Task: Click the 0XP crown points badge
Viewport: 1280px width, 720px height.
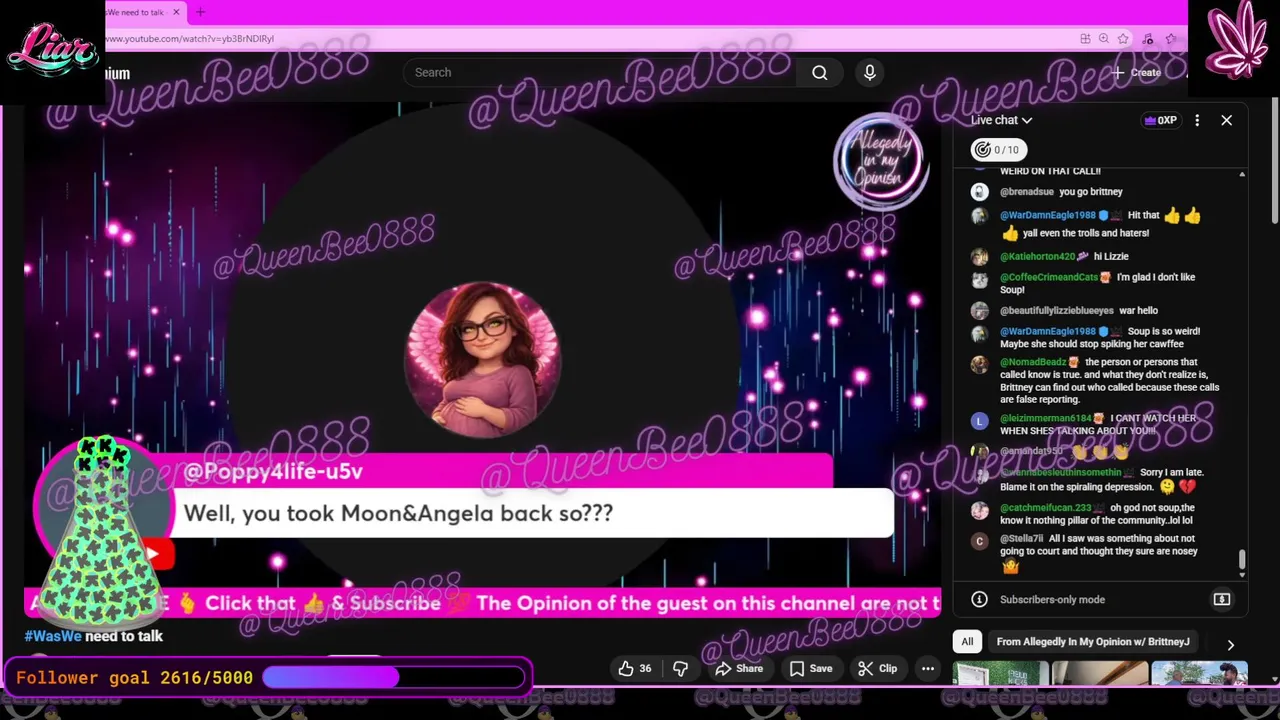Action: tap(1161, 120)
